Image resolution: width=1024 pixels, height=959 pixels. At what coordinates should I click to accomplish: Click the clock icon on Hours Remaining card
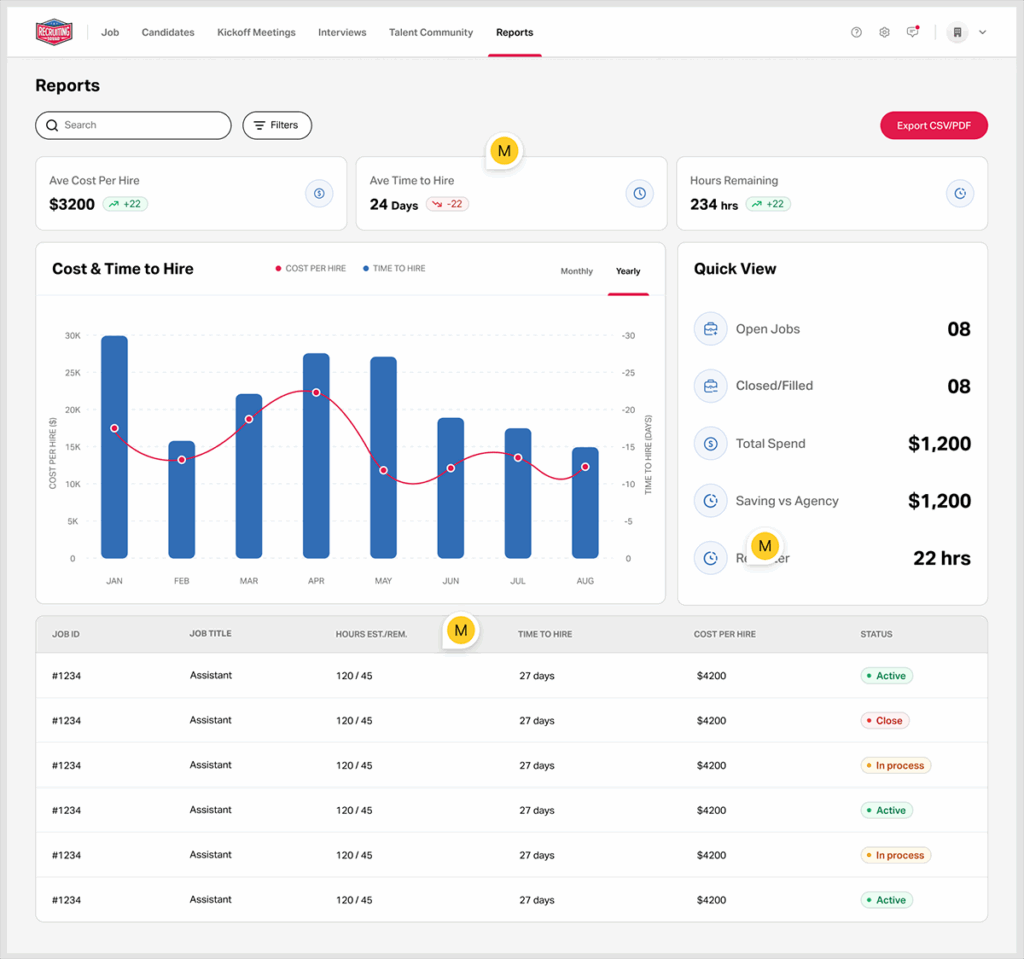pyautogui.click(x=959, y=193)
